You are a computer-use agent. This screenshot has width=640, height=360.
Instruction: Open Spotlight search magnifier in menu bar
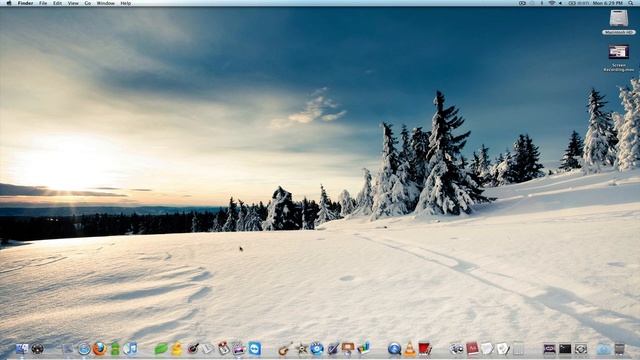(x=631, y=3)
